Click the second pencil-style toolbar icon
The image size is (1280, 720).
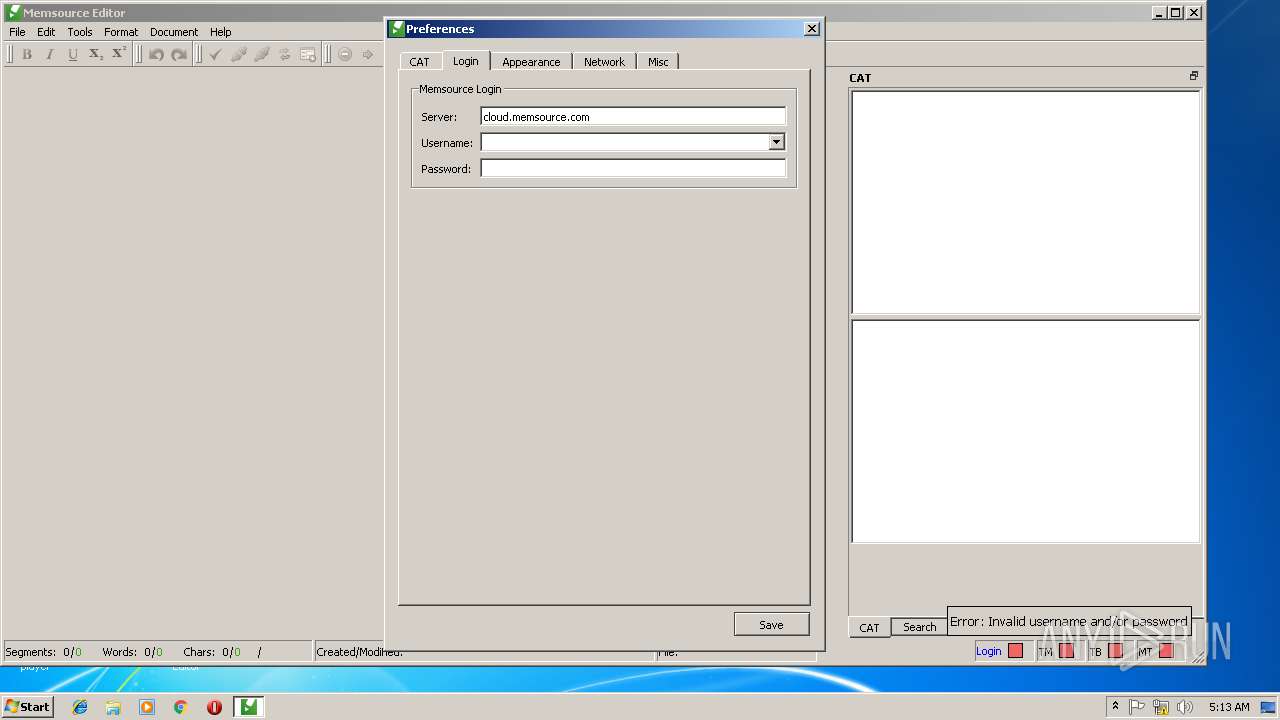(262, 54)
